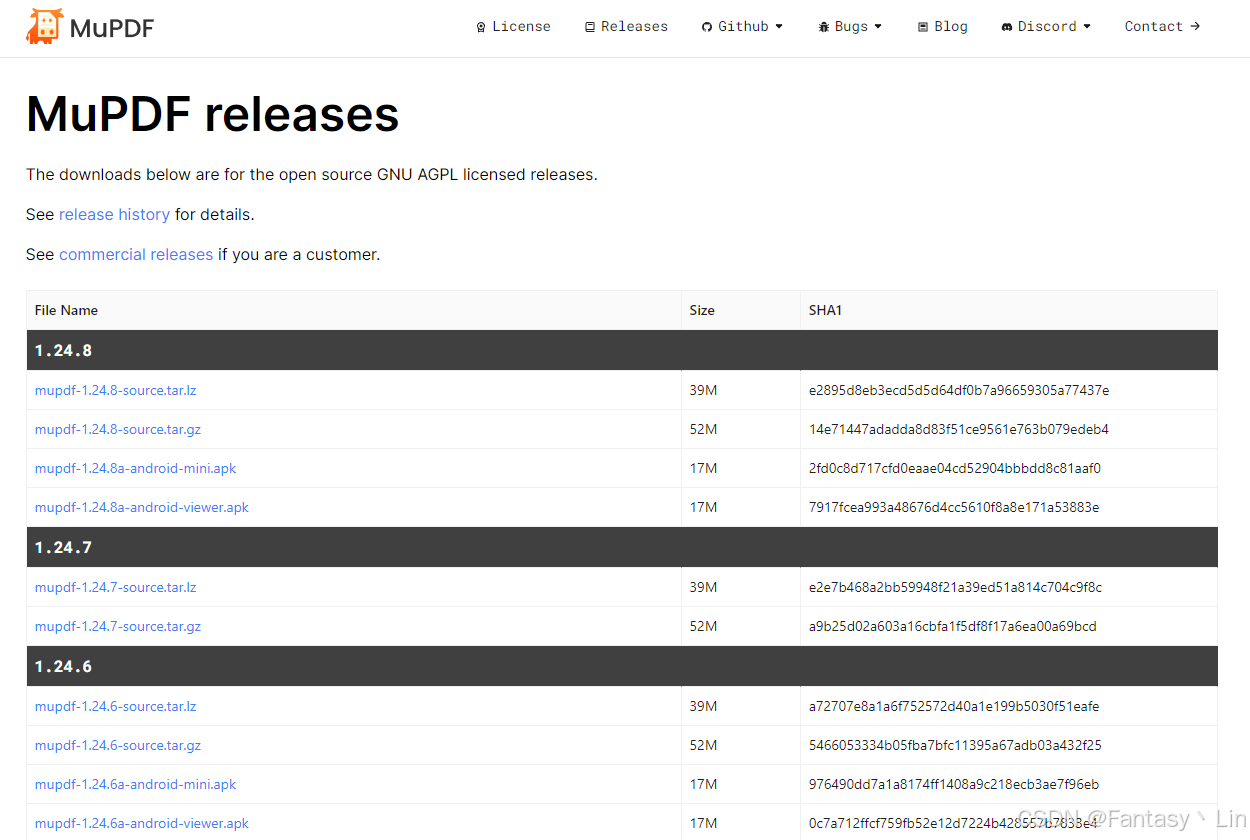The height and width of the screenshot is (840, 1250).
Task: Click SHA1 hash starting 976490dd7a
Action: pyautogui.click(x=954, y=784)
